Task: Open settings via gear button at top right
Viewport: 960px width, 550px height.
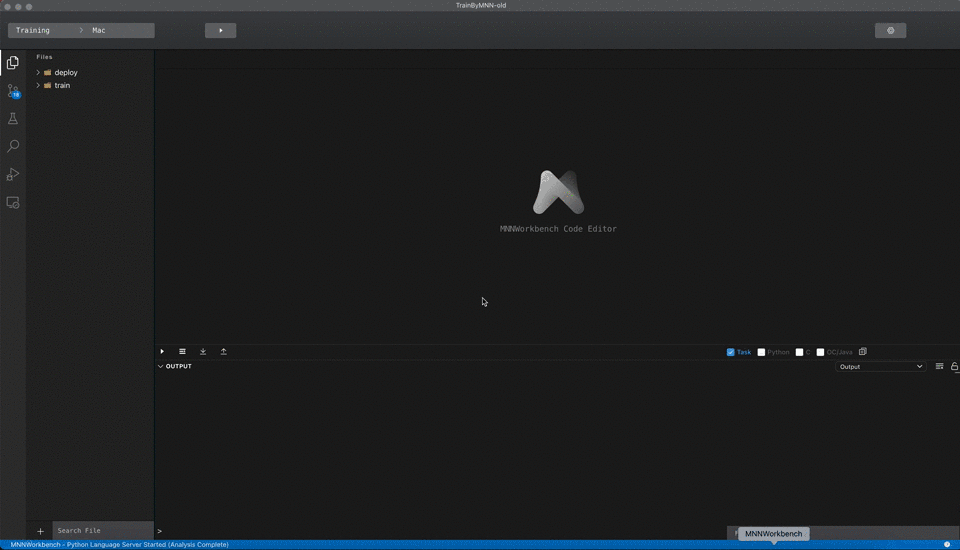Action: (890, 31)
